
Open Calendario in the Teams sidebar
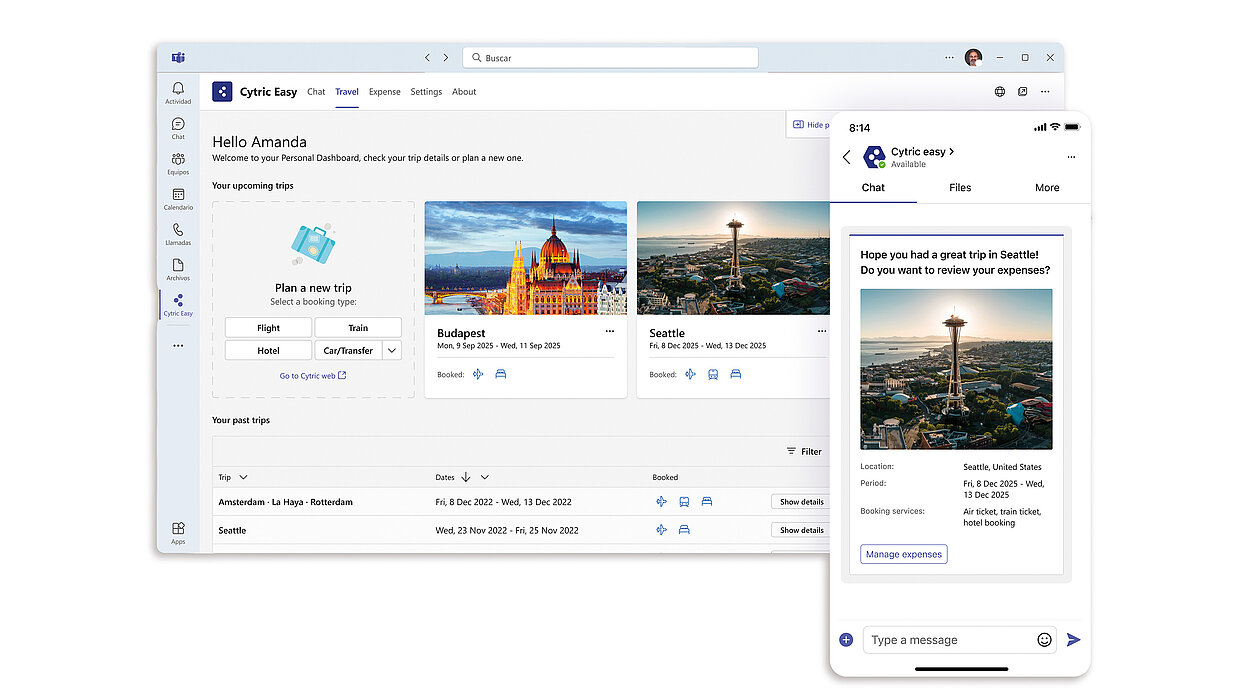178,197
